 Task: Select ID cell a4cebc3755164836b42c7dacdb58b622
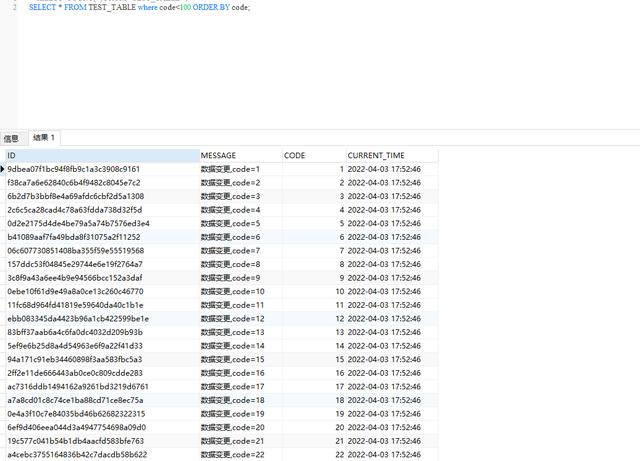(102, 454)
